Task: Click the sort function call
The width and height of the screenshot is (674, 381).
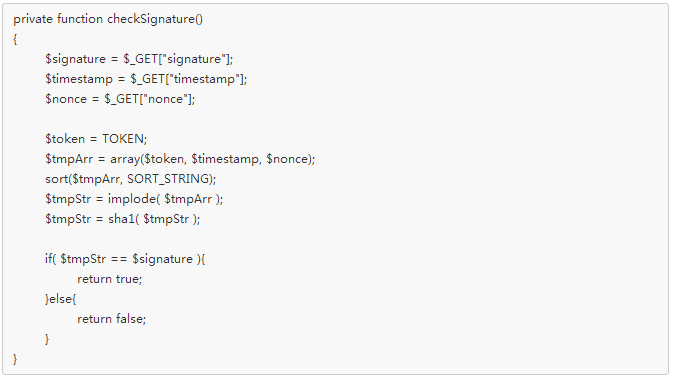Action: pyautogui.click(x=131, y=179)
